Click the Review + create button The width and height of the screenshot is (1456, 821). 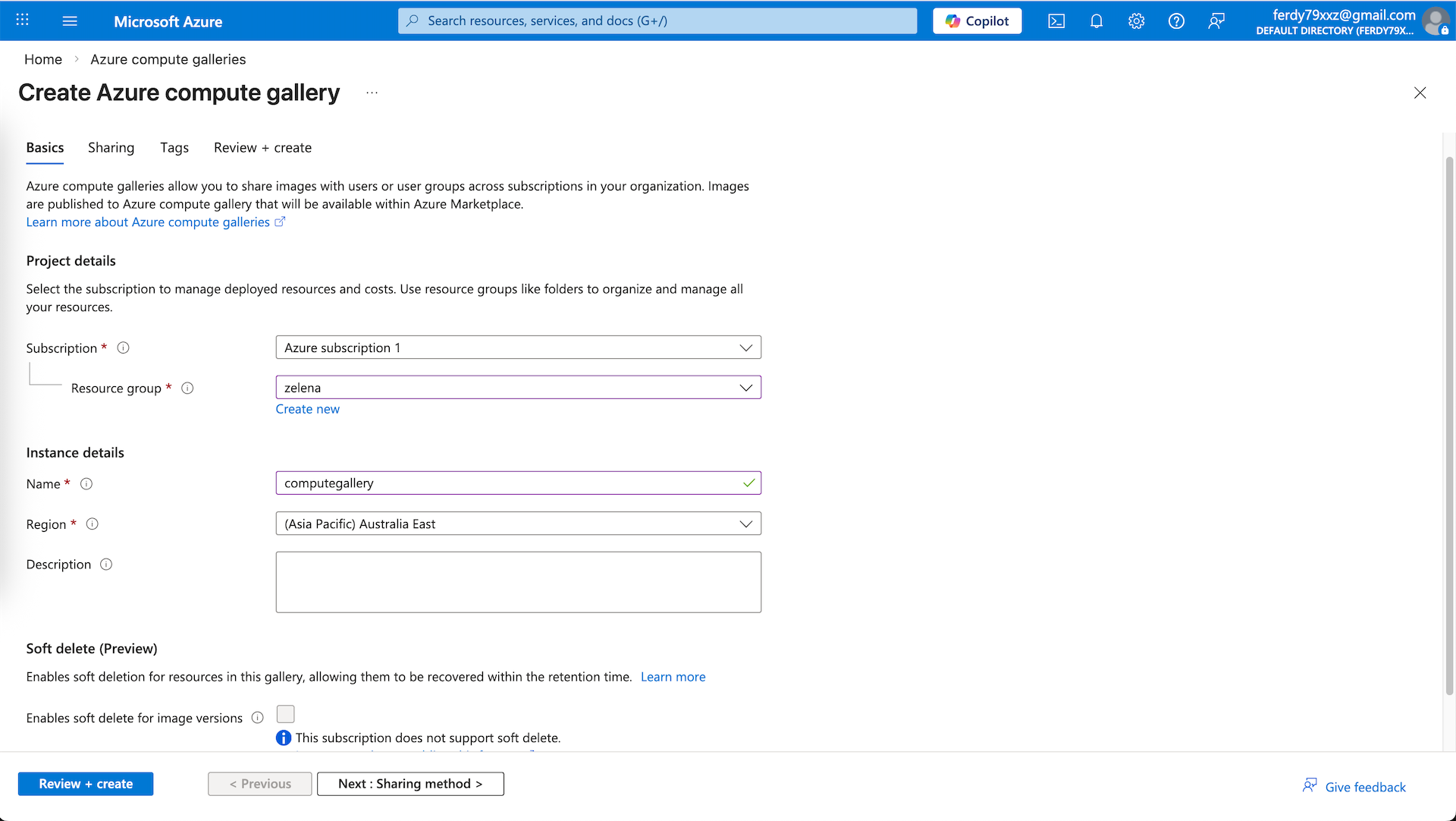(86, 784)
